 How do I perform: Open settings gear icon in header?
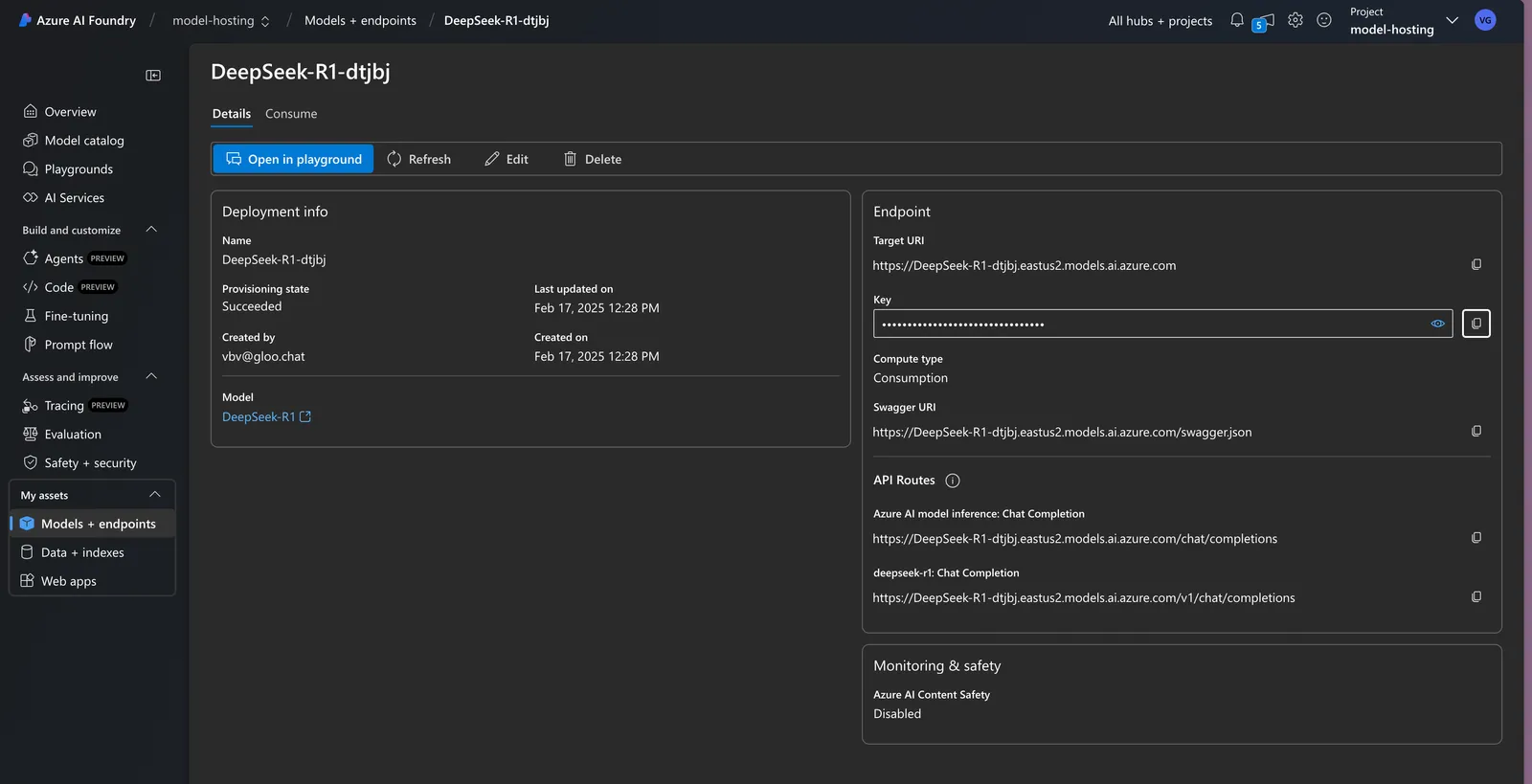(1295, 20)
